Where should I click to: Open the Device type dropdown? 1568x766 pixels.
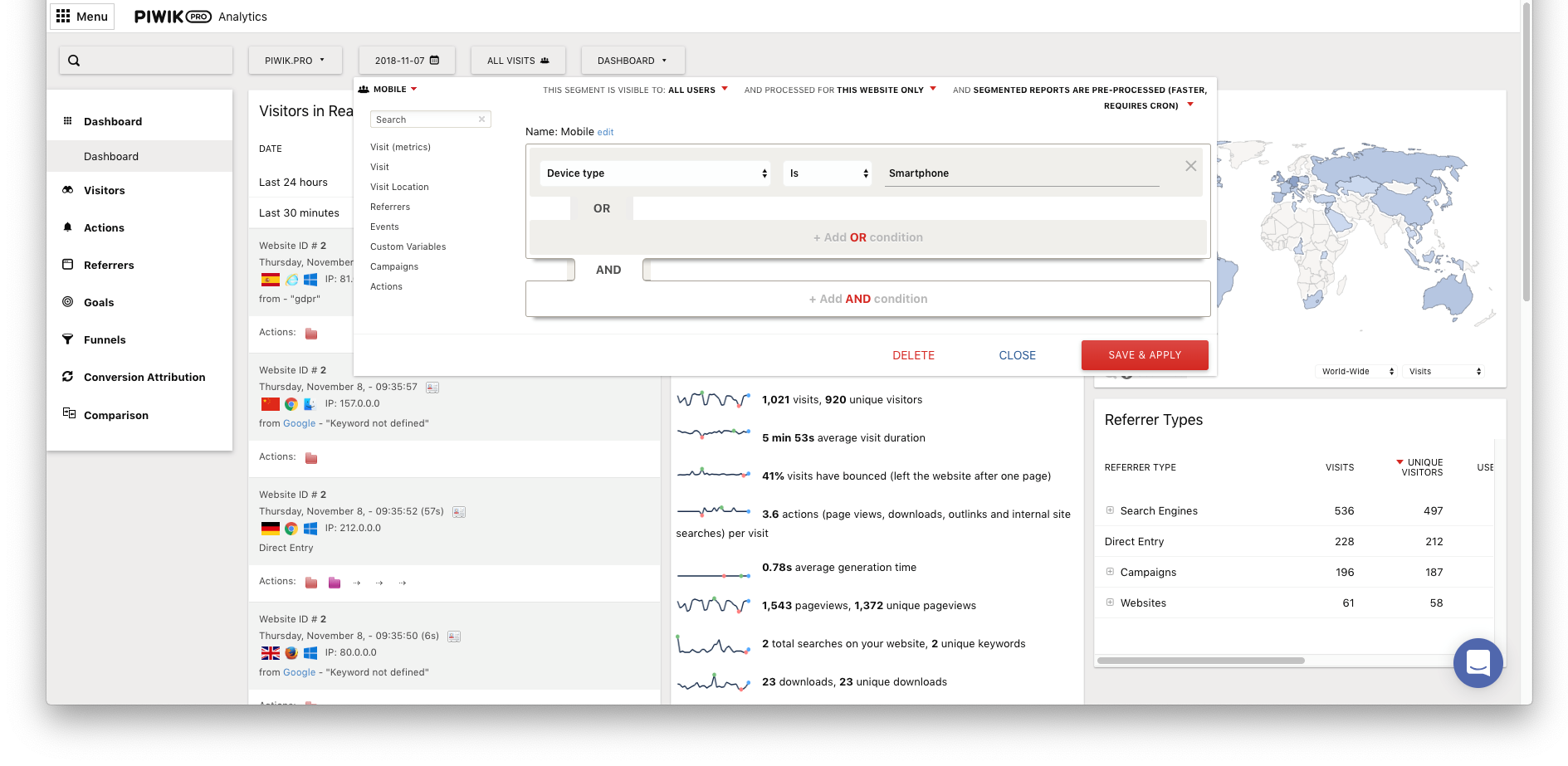coord(655,173)
